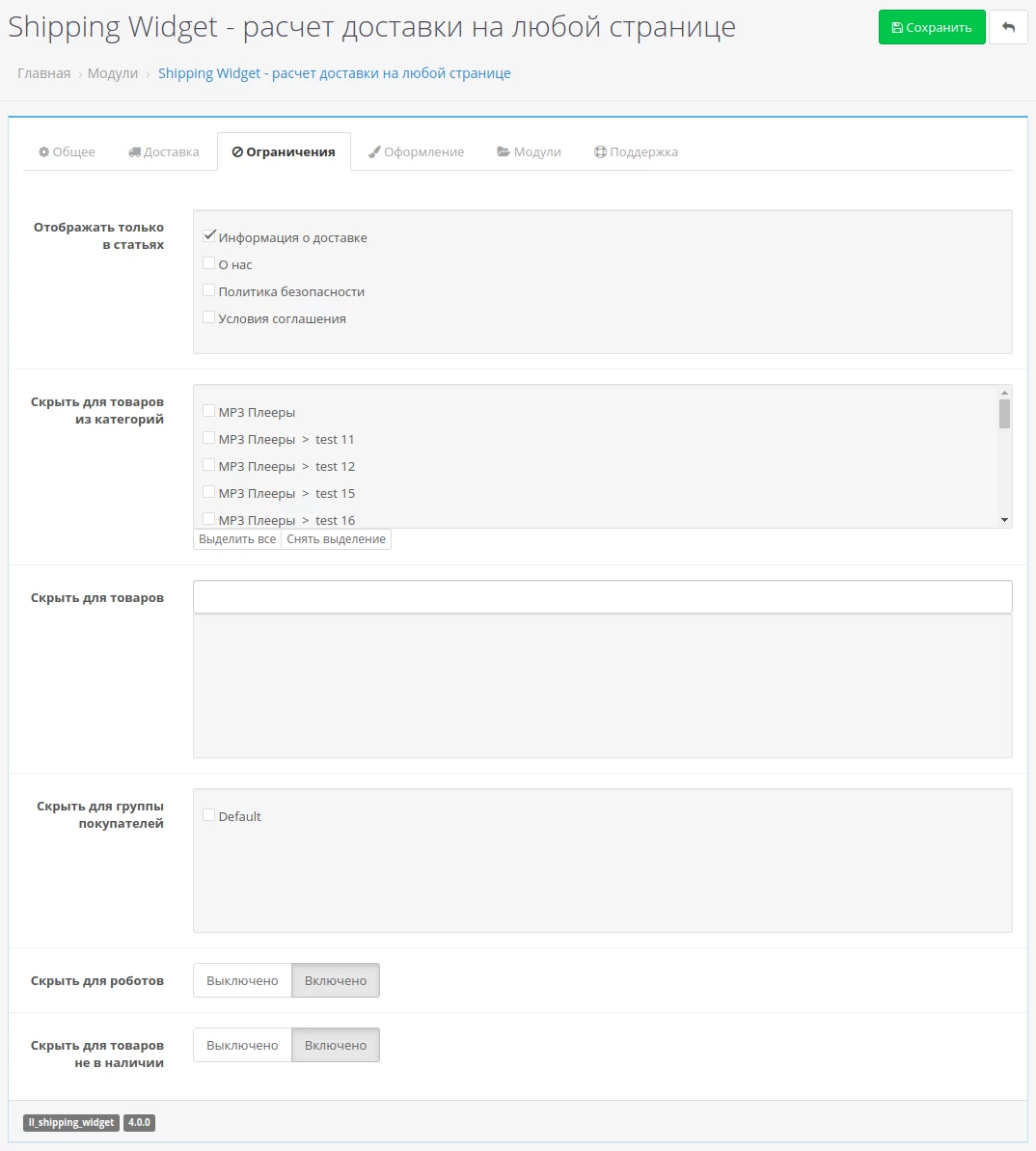Set out-of-stock hiding to Выключено
Screen dimensions: 1036x1151
pos(242,1045)
